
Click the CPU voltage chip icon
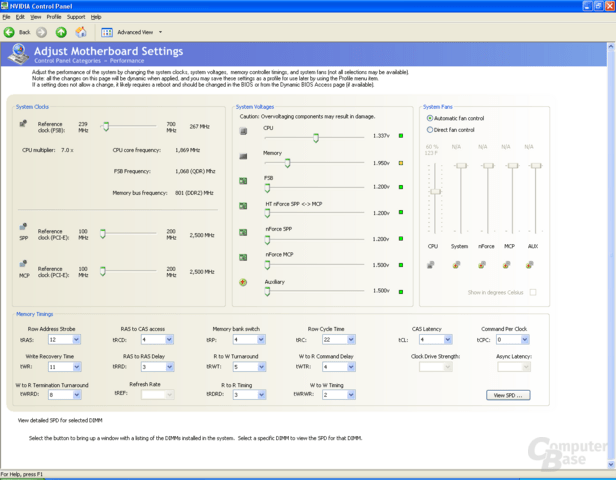click(x=244, y=131)
